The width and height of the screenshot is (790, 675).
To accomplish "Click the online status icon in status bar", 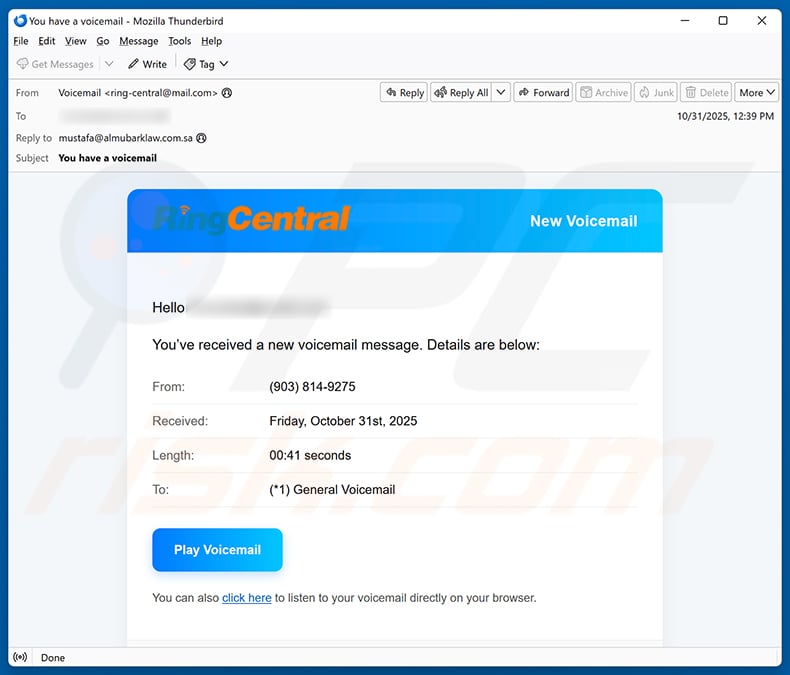I will [x=20, y=657].
